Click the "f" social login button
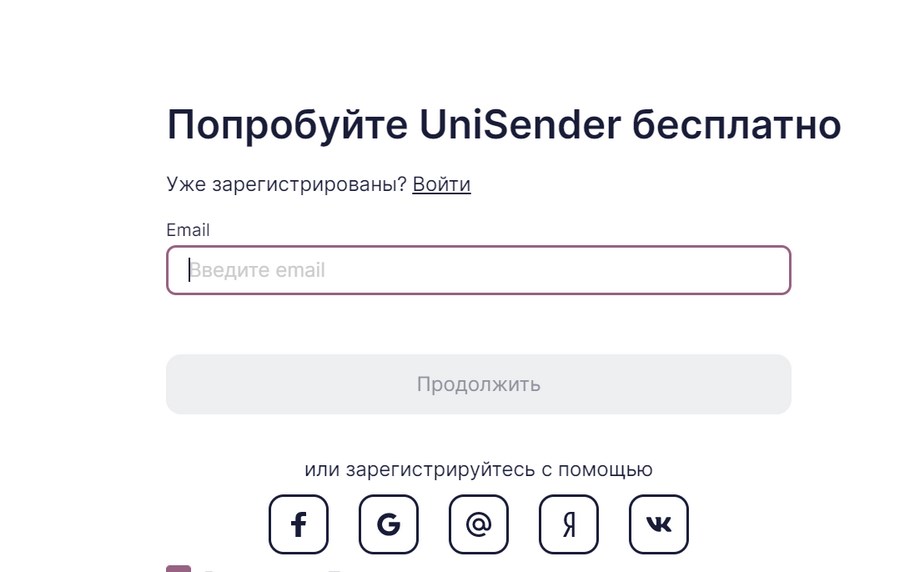 298,524
